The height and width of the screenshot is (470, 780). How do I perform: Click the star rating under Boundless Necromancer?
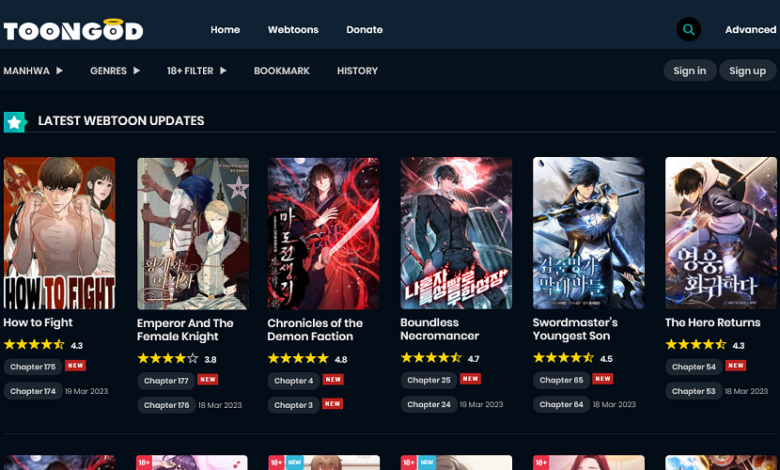(430, 358)
